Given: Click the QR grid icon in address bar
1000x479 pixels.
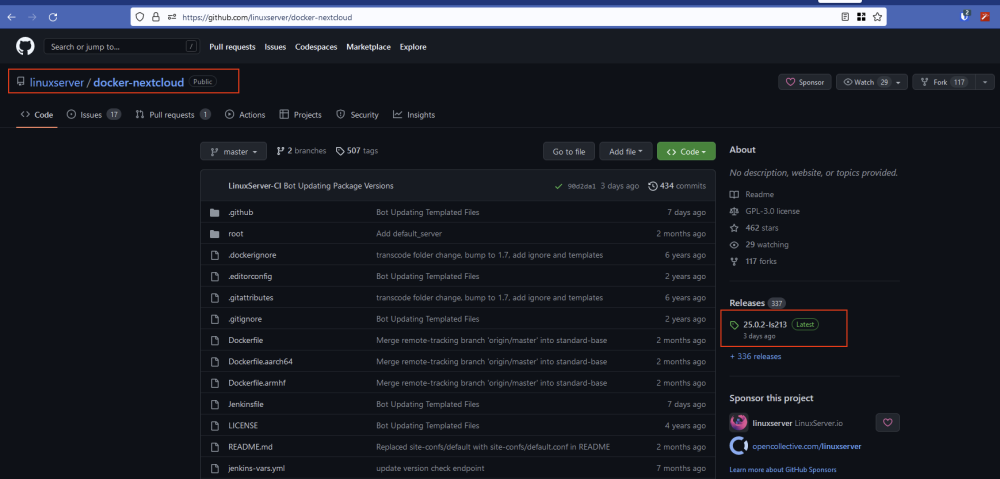Looking at the screenshot, I should (x=860, y=17).
